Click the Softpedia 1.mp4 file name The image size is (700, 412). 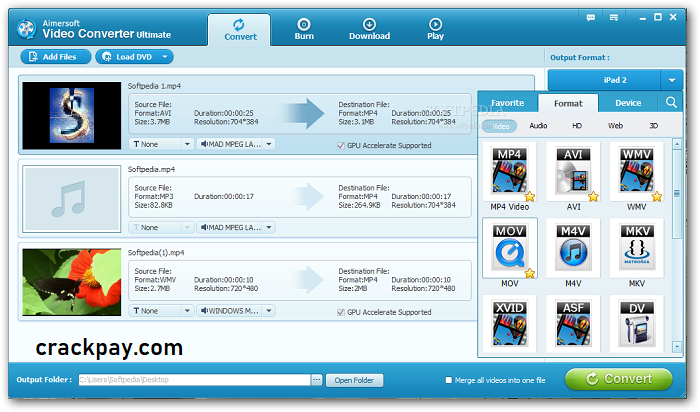[x=154, y=86]
